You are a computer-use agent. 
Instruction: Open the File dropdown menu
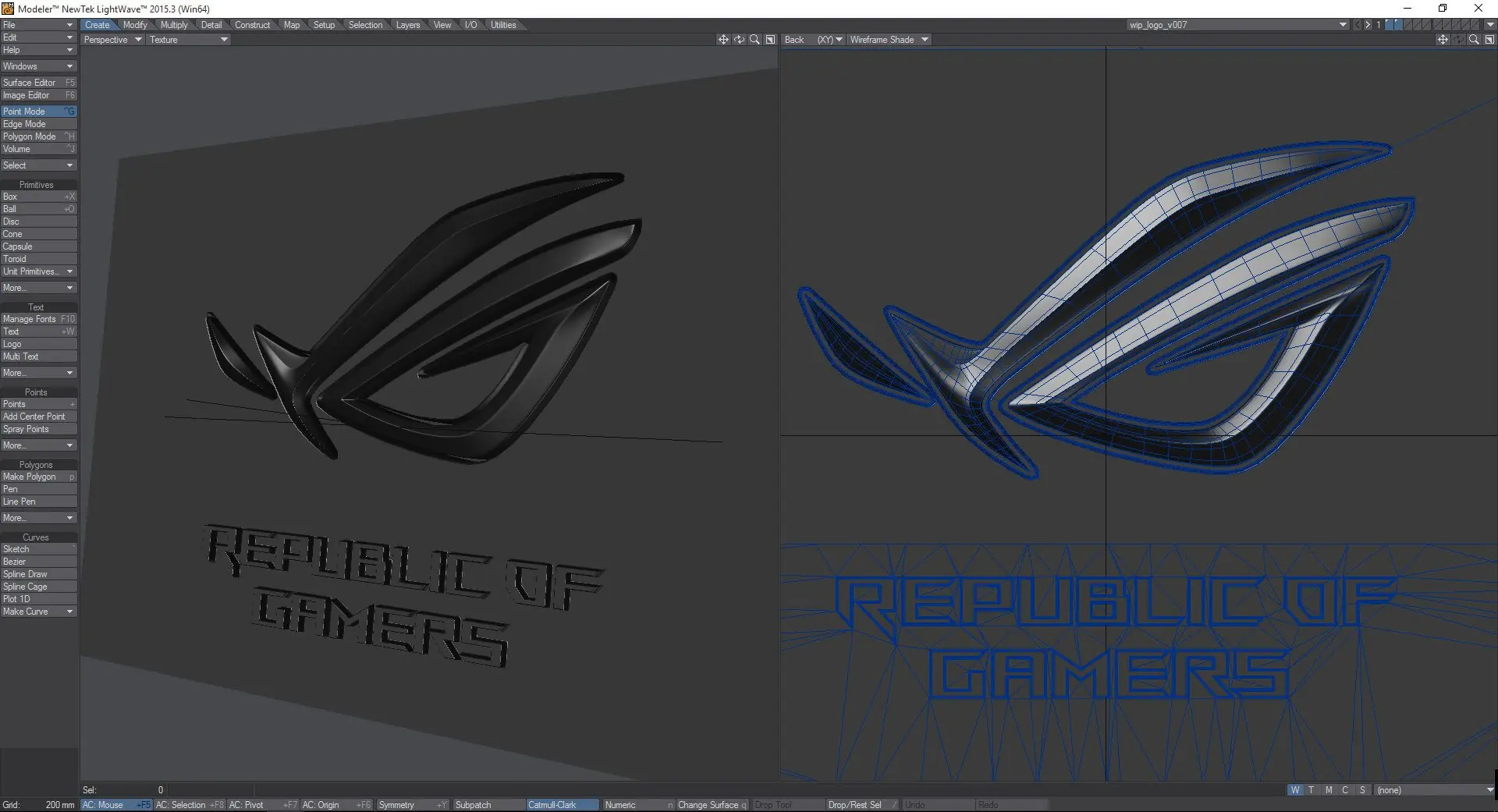[38, 25]
